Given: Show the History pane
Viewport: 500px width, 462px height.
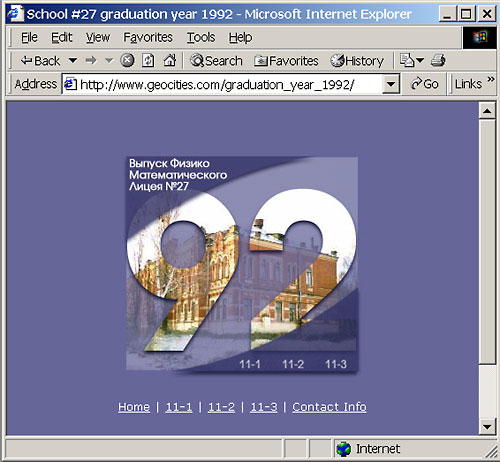Looking at the screenshot, I should tap(357, 61).
